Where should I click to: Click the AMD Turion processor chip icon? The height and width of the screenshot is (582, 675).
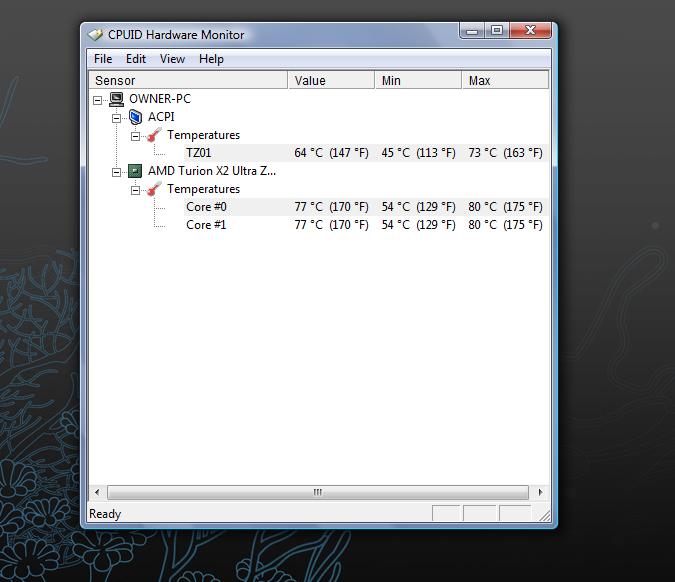pos(135,171)
